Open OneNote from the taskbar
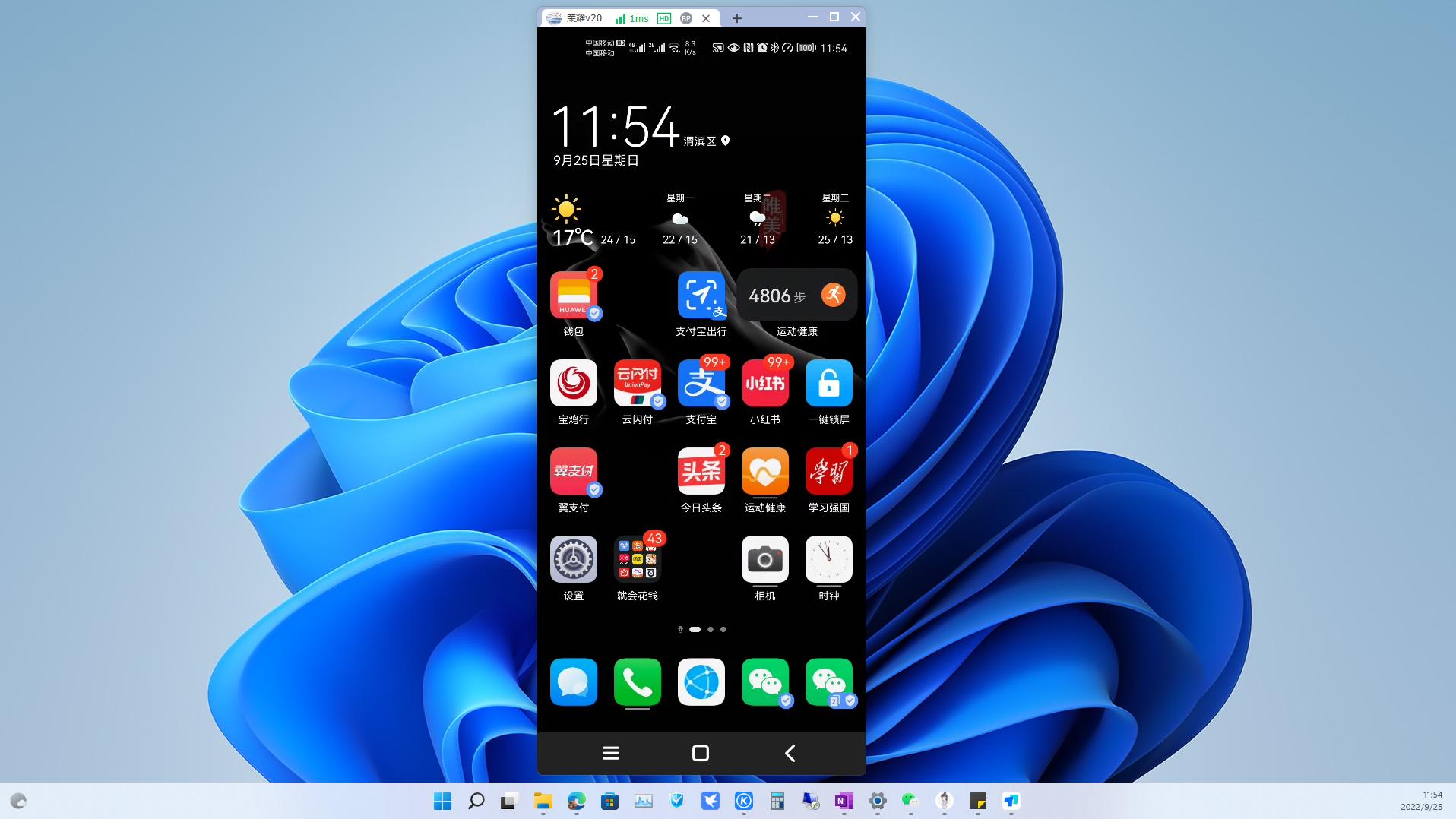Viewport: 1456px width, 819px height. (x=844, y=801)
